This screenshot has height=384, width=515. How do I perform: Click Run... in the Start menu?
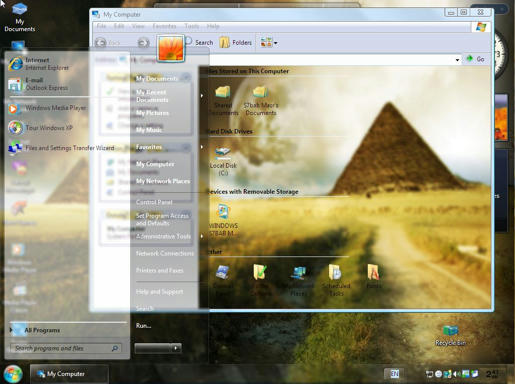143,326
